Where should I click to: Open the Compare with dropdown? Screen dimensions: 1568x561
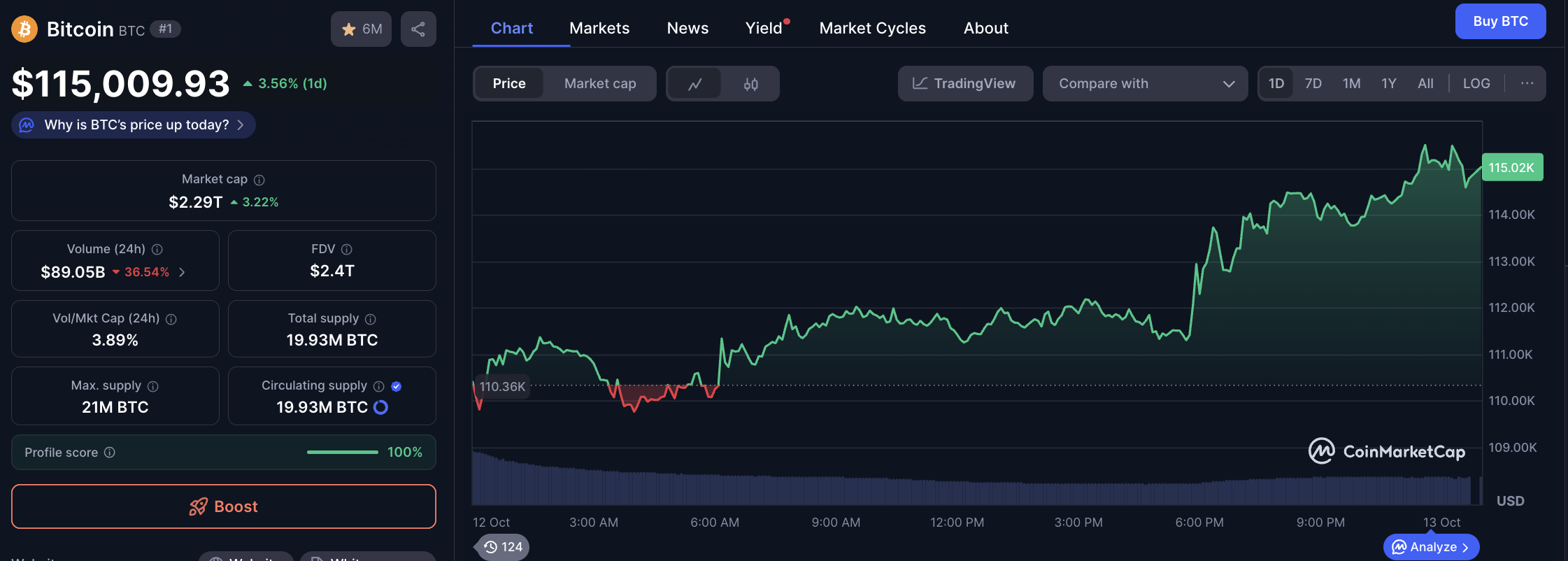pyautogui.click(x=1145, y=83)
